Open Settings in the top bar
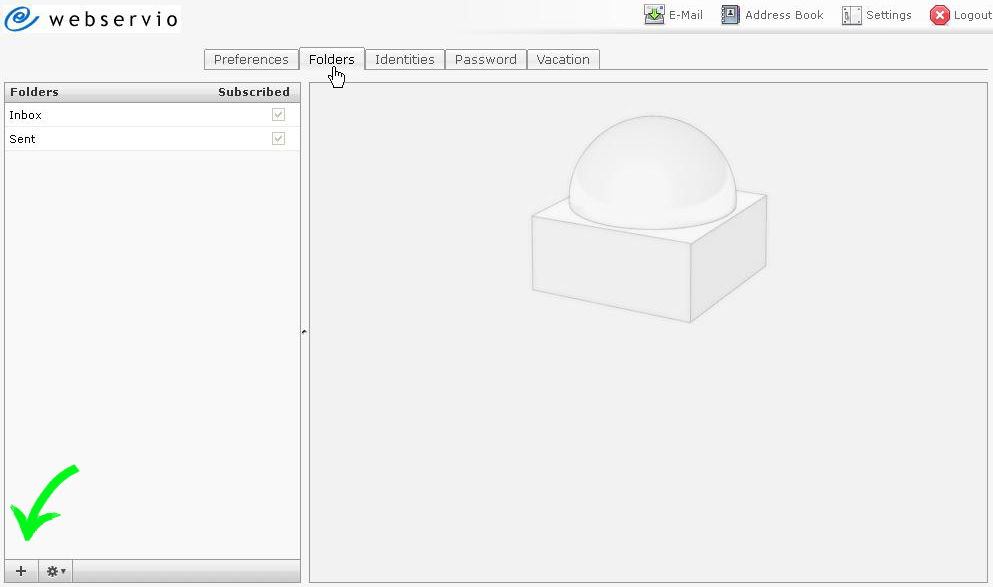Screen dimensions: 993x587 click(876, 15)
